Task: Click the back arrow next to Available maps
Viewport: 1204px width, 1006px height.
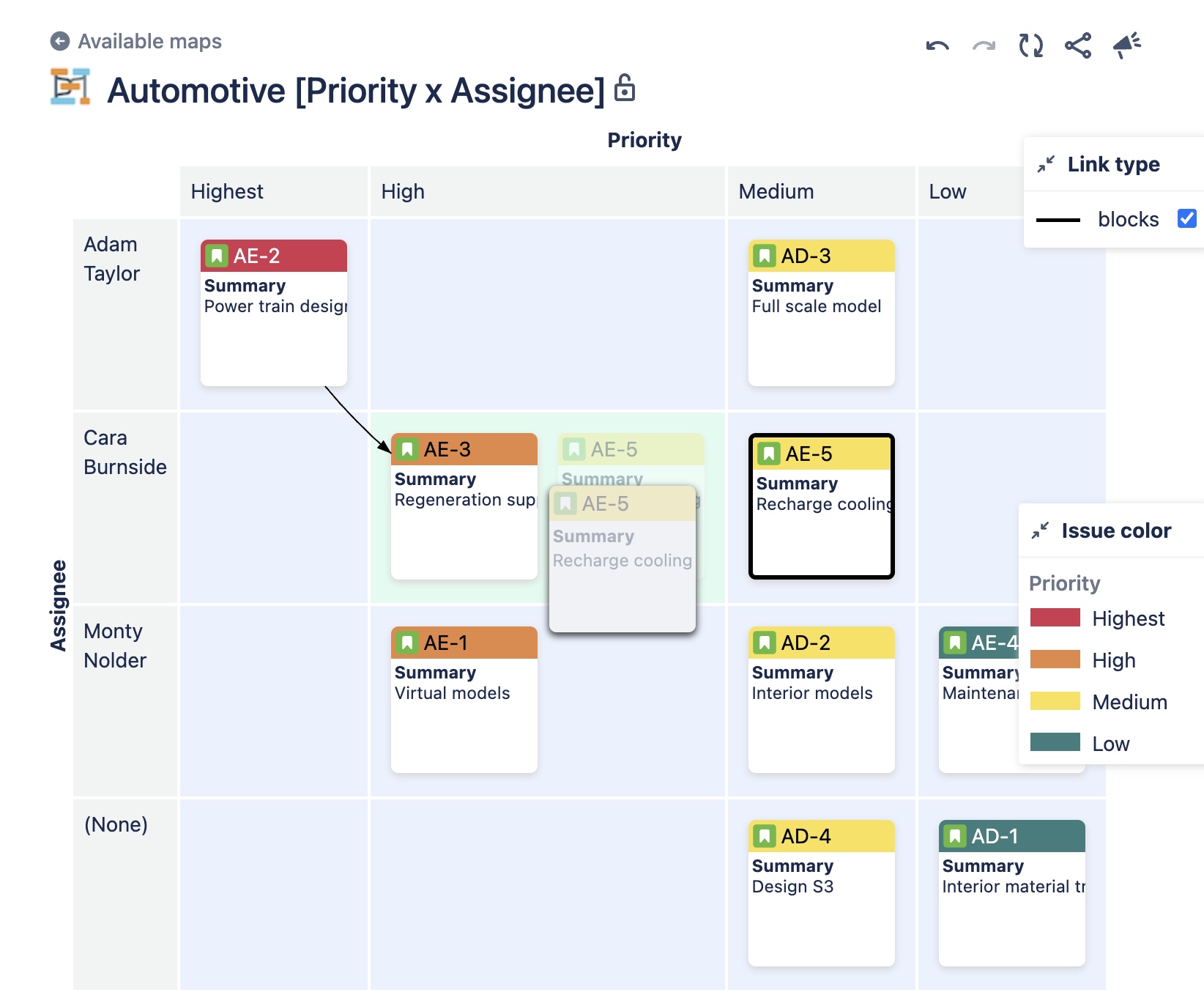Action: click(59, 41)
